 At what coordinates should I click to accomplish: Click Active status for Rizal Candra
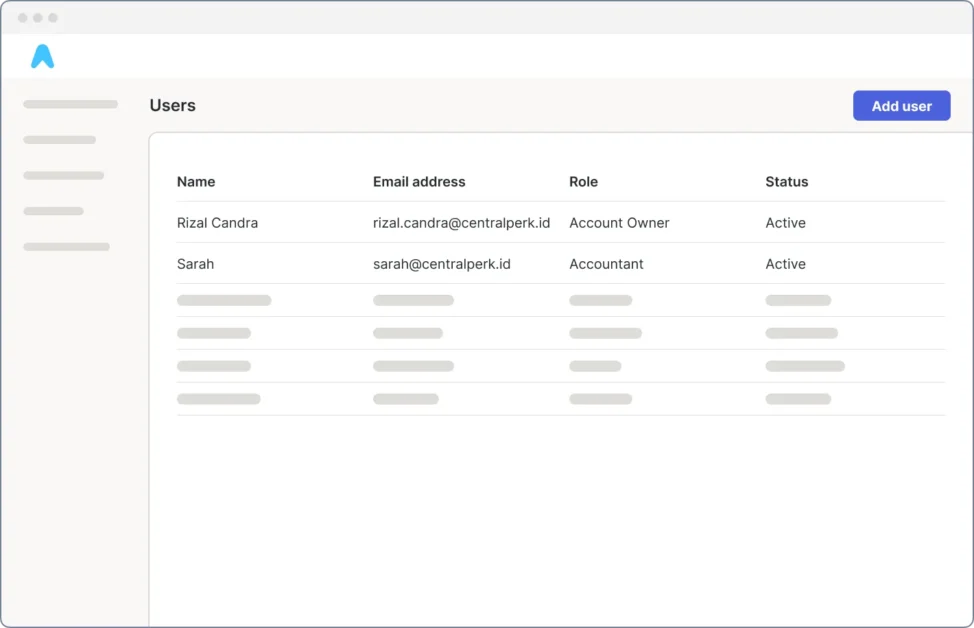tap(785, 223)
